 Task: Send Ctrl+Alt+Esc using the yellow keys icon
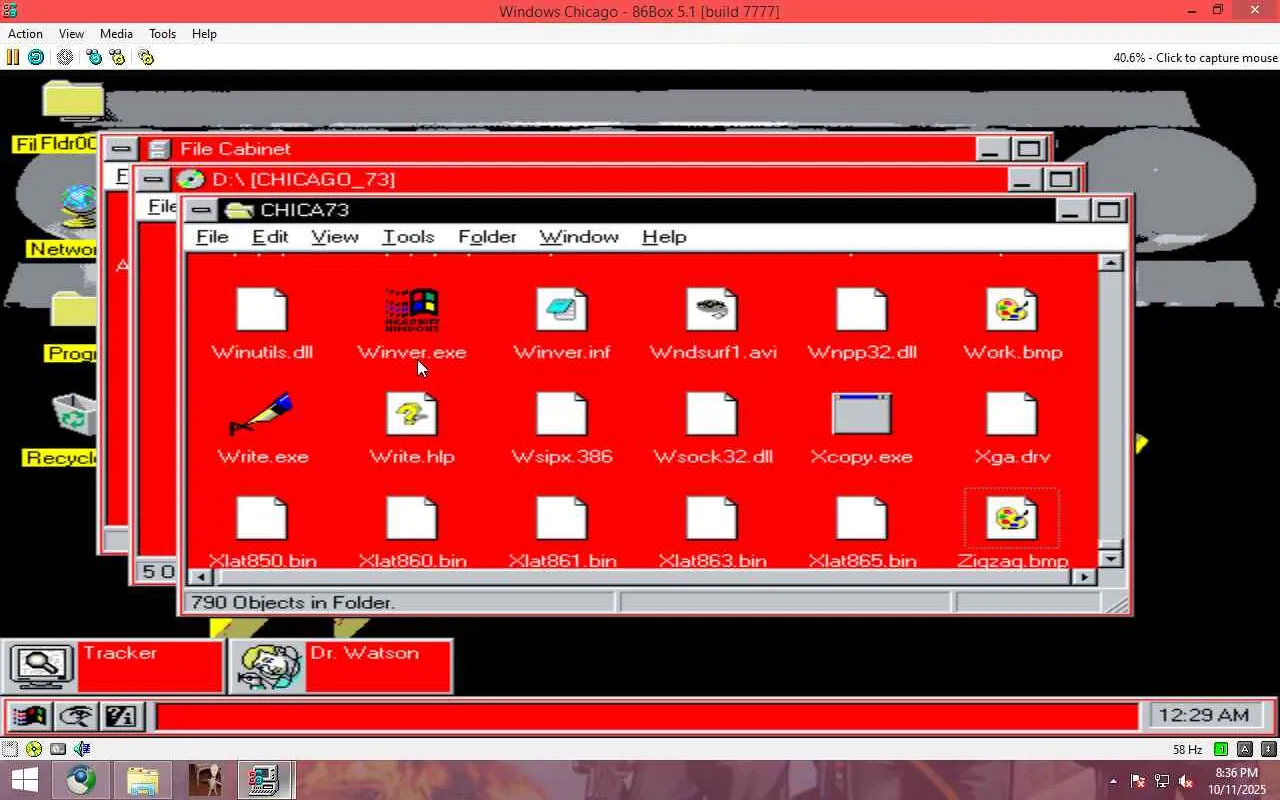(118, 57)
